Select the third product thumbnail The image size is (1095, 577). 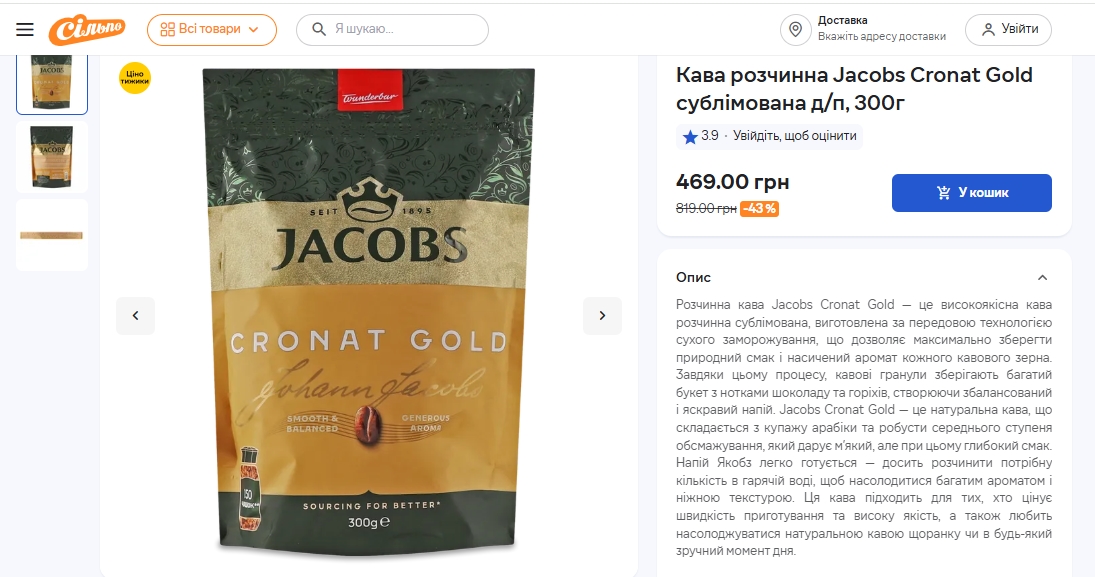click(x=52, y=235)
